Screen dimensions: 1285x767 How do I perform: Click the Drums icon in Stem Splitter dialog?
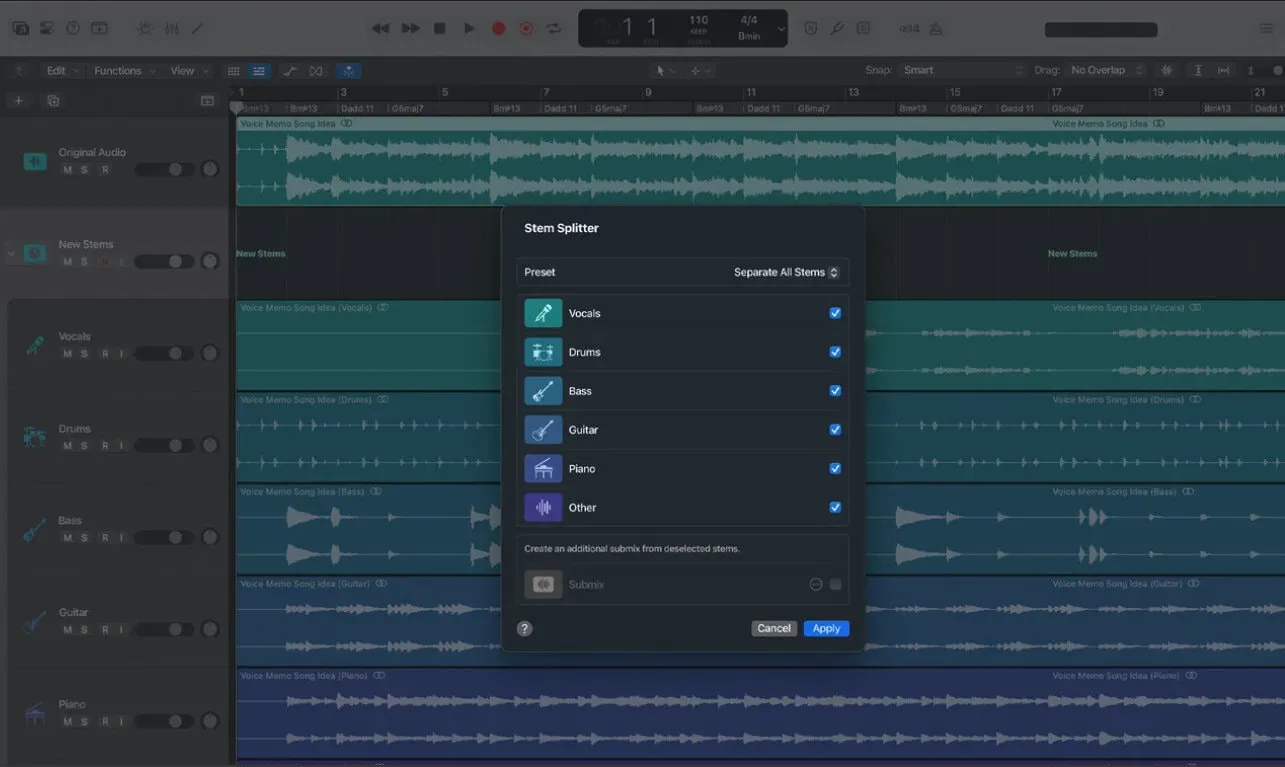click(x=543, y=352)
